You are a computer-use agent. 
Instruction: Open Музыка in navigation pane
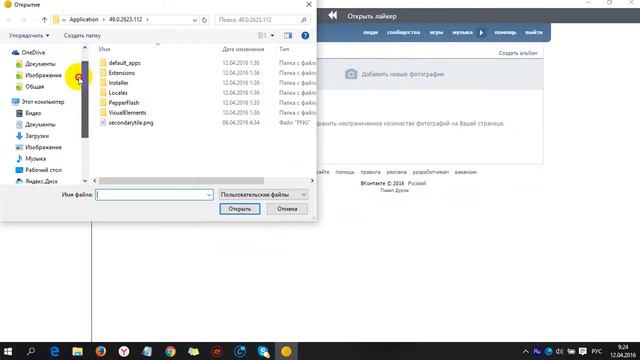[31, 158]
